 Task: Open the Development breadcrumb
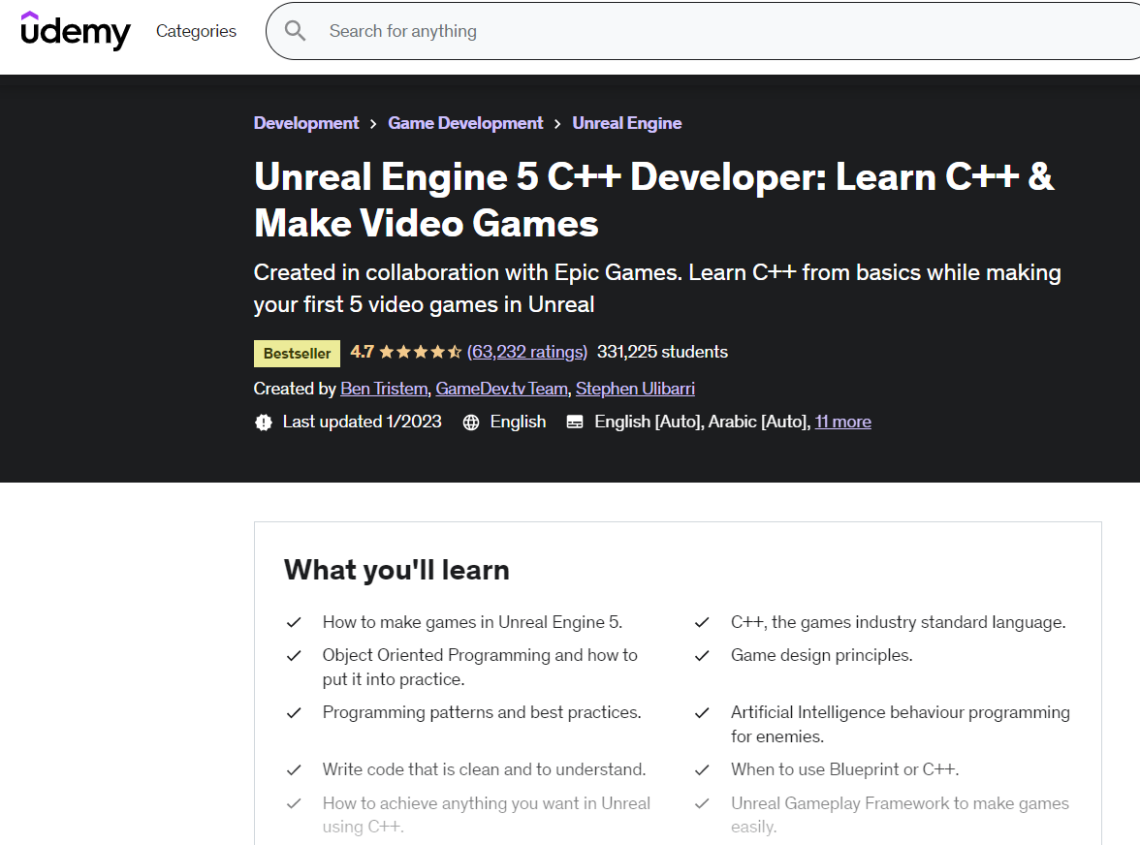[306, 123]
